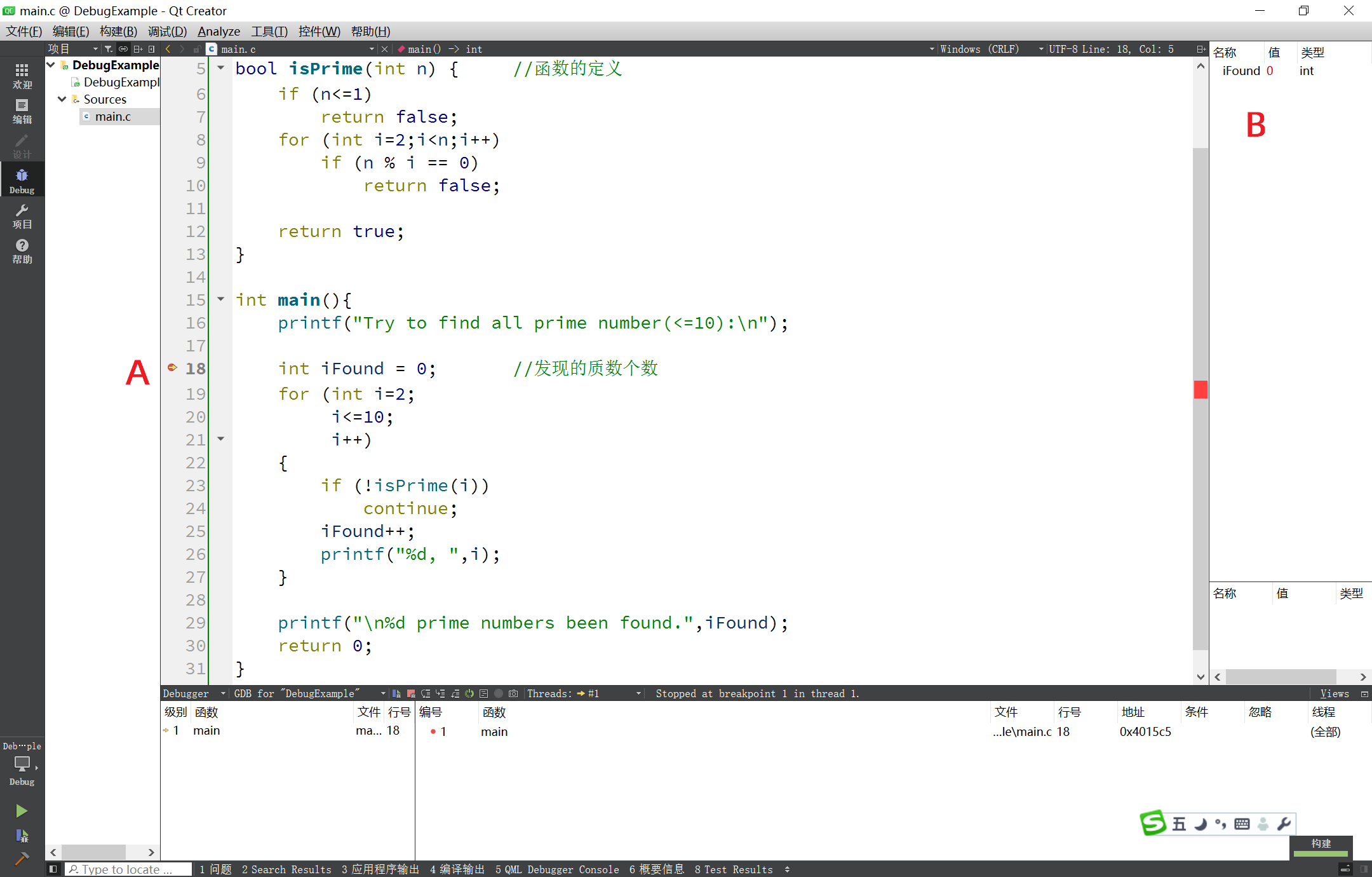Stop the debugger with red stop icon
Image resolution: width=1372 pixels, height=877 pixels.
(x=411, y=693)
